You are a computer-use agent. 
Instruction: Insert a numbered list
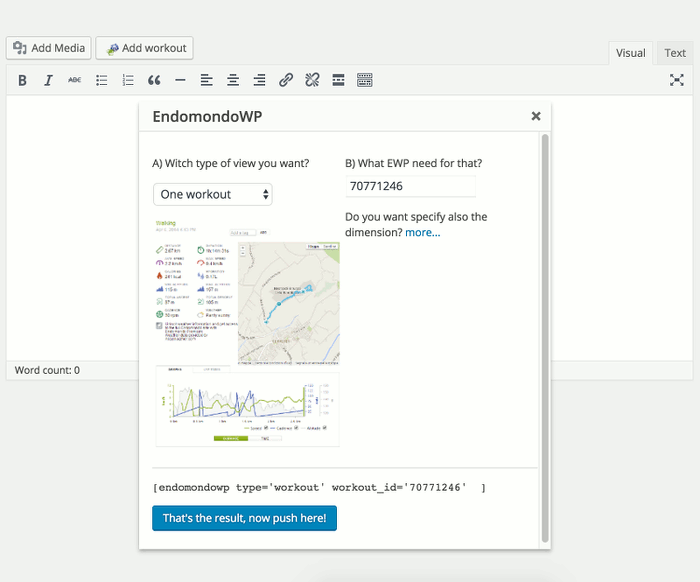[128, 80]
